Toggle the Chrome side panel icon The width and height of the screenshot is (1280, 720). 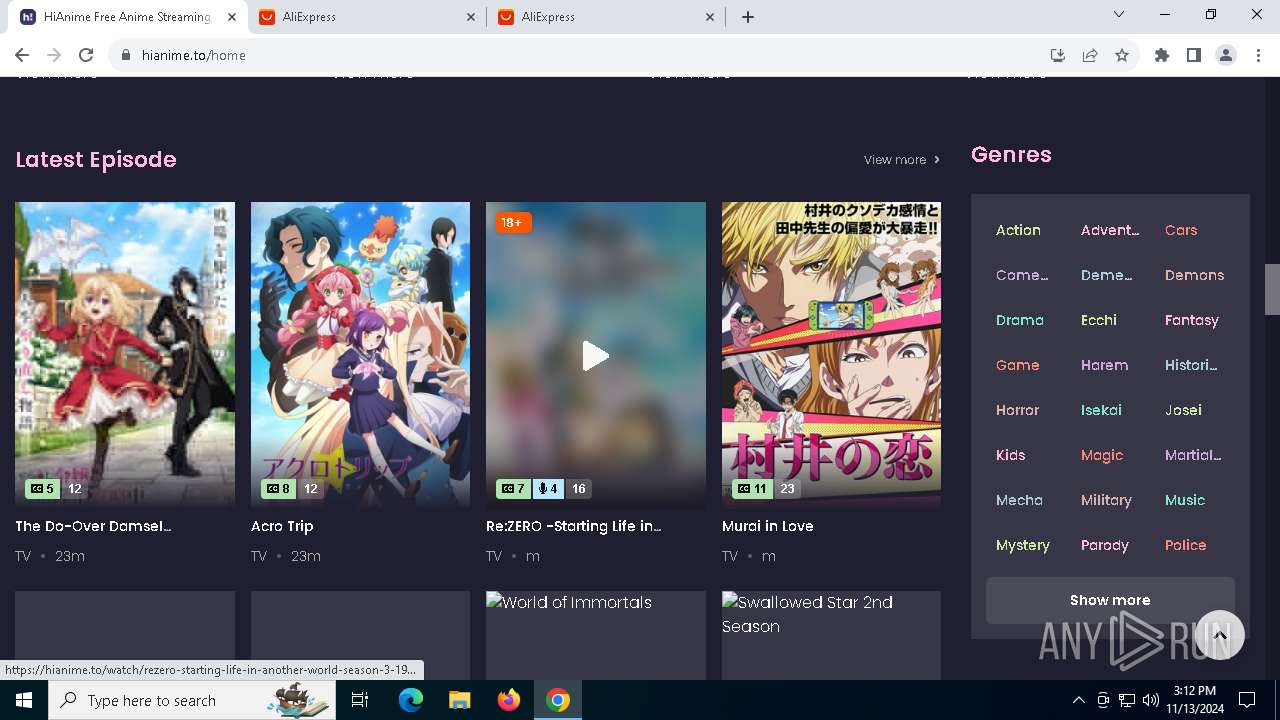pyautogui.click(x=1194, y=55)
